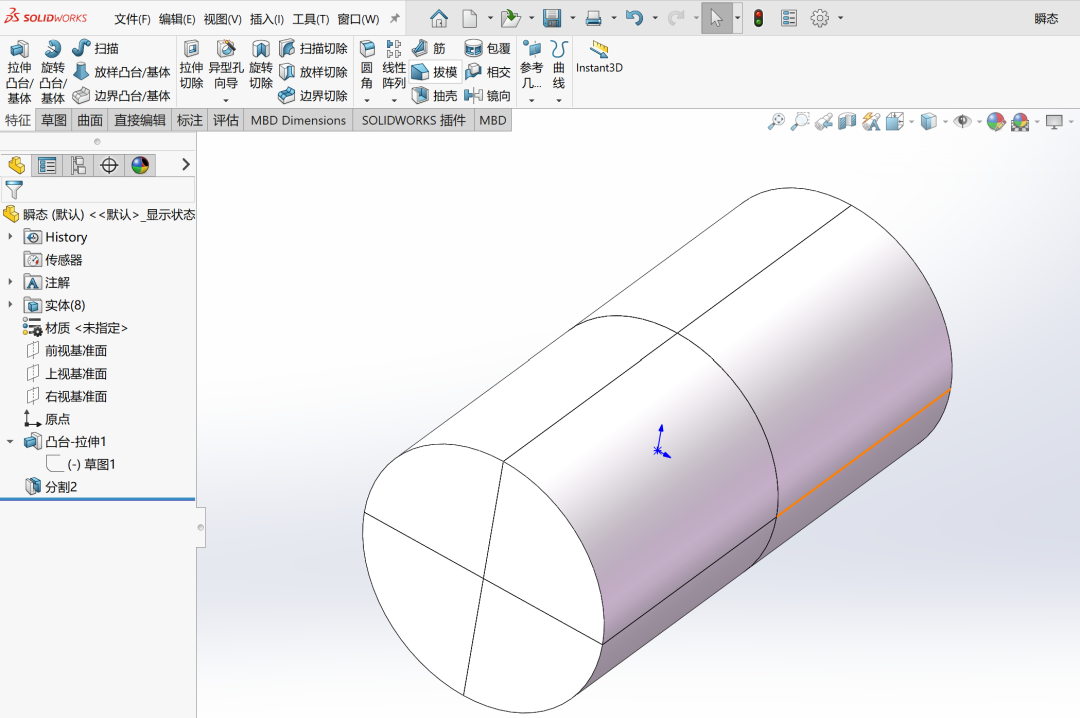Screen dimensions: 1080x718
Task: Click the Wrap (包覆) tool
Action: pyautogui.click(x=488, y=48)
